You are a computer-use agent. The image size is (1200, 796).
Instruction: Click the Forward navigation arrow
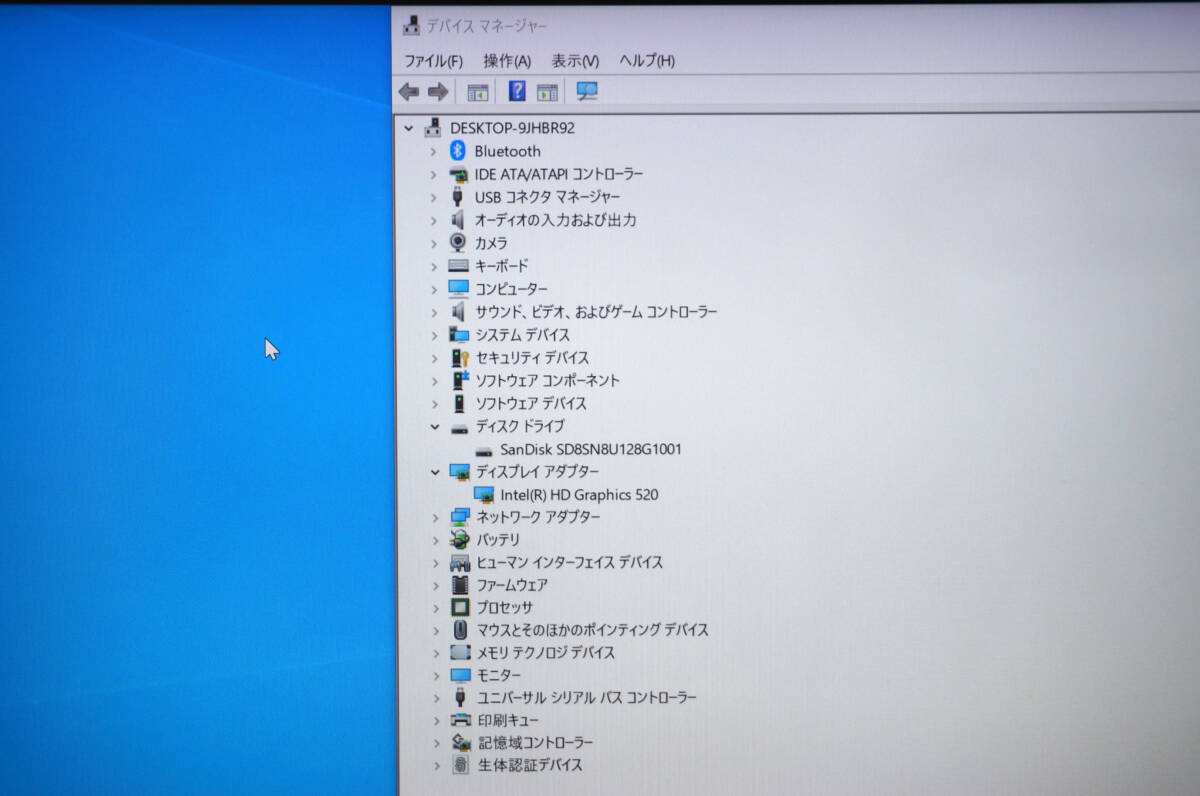click(437, 91)
